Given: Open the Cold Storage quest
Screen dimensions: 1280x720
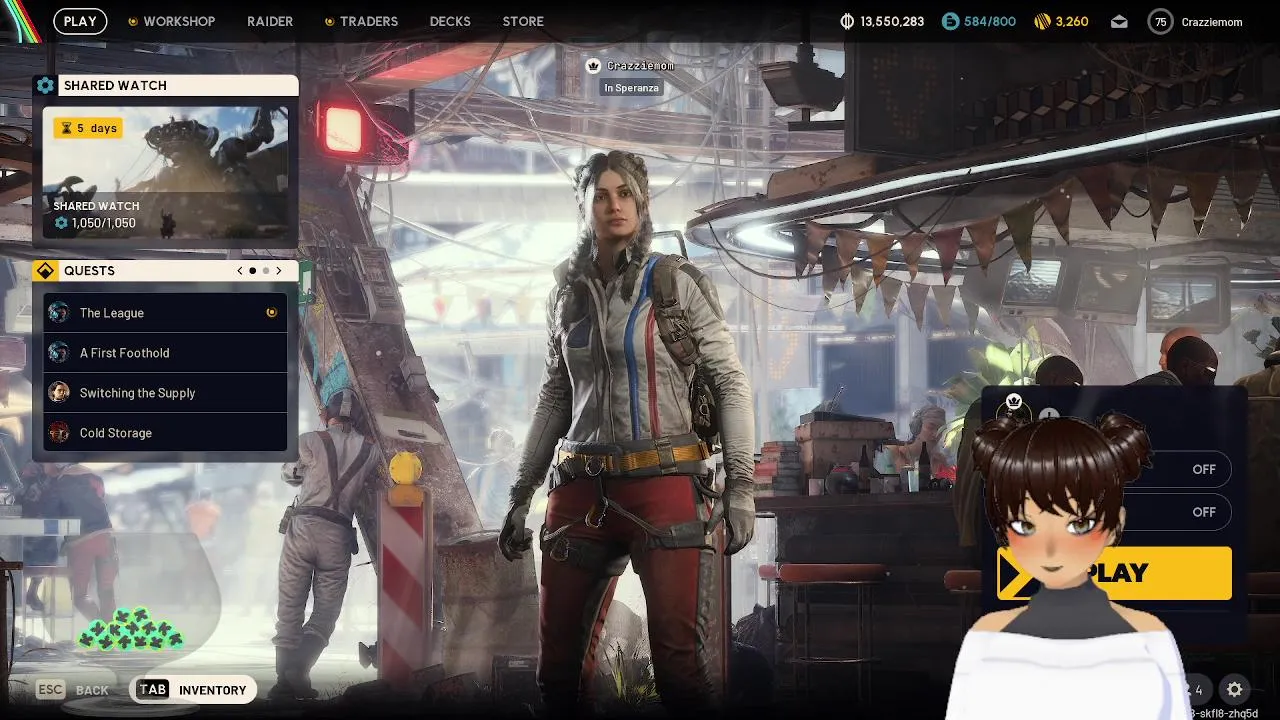Looking at the screenshot, I should tap(165, 433).
